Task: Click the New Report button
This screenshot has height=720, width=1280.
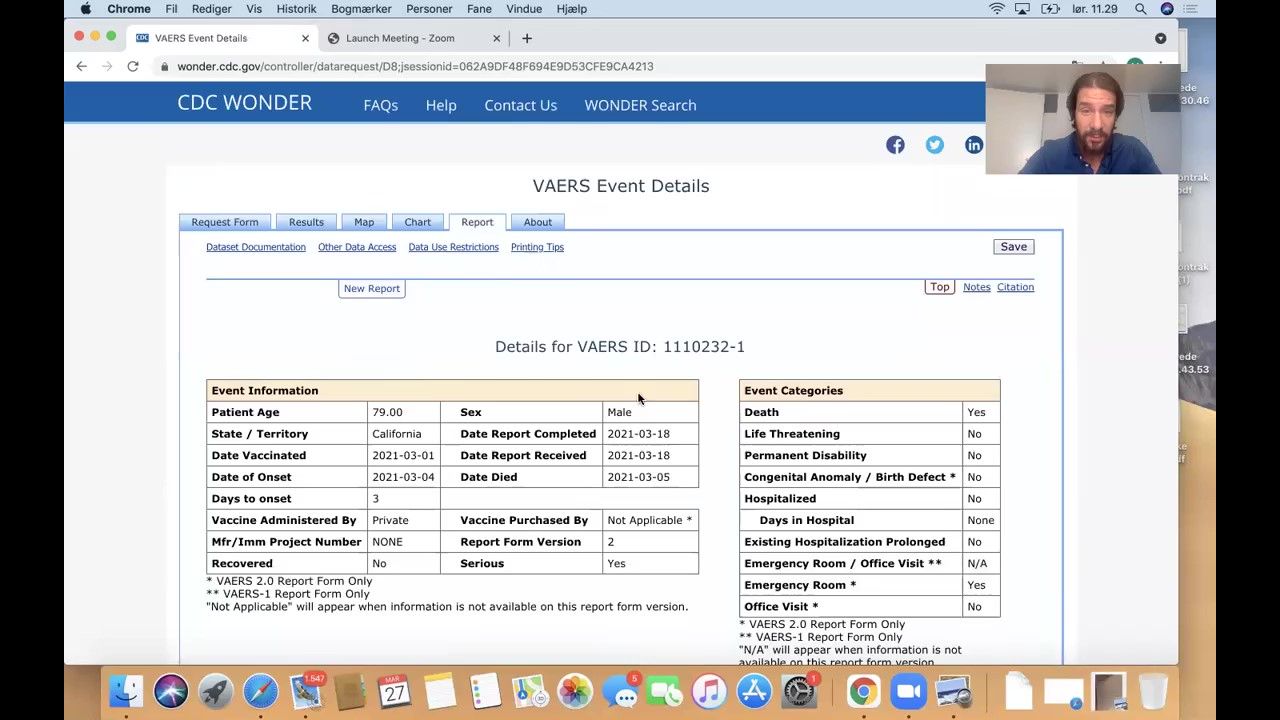Action: 371,289
